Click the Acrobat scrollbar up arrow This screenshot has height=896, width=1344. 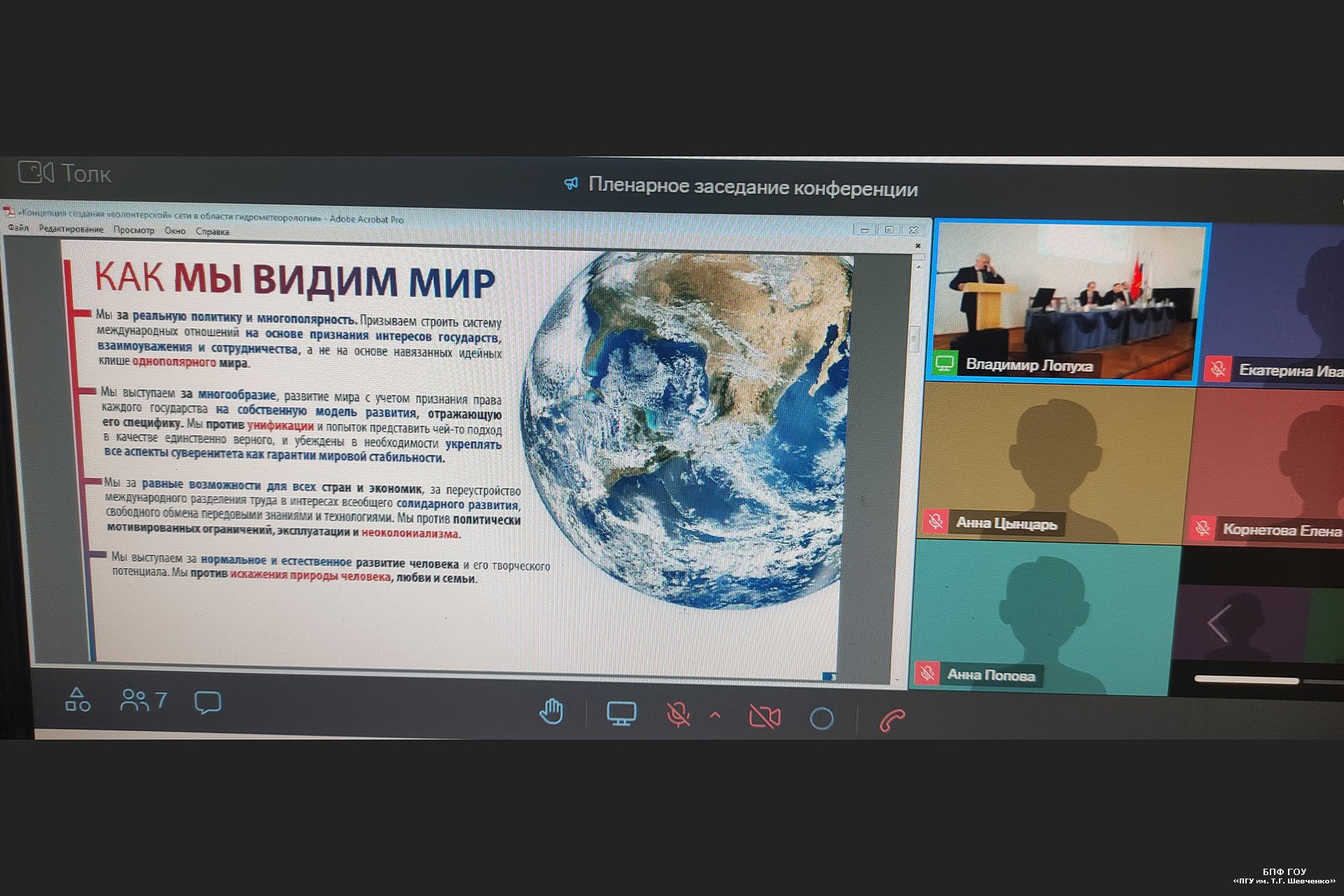tap(918, 266)
